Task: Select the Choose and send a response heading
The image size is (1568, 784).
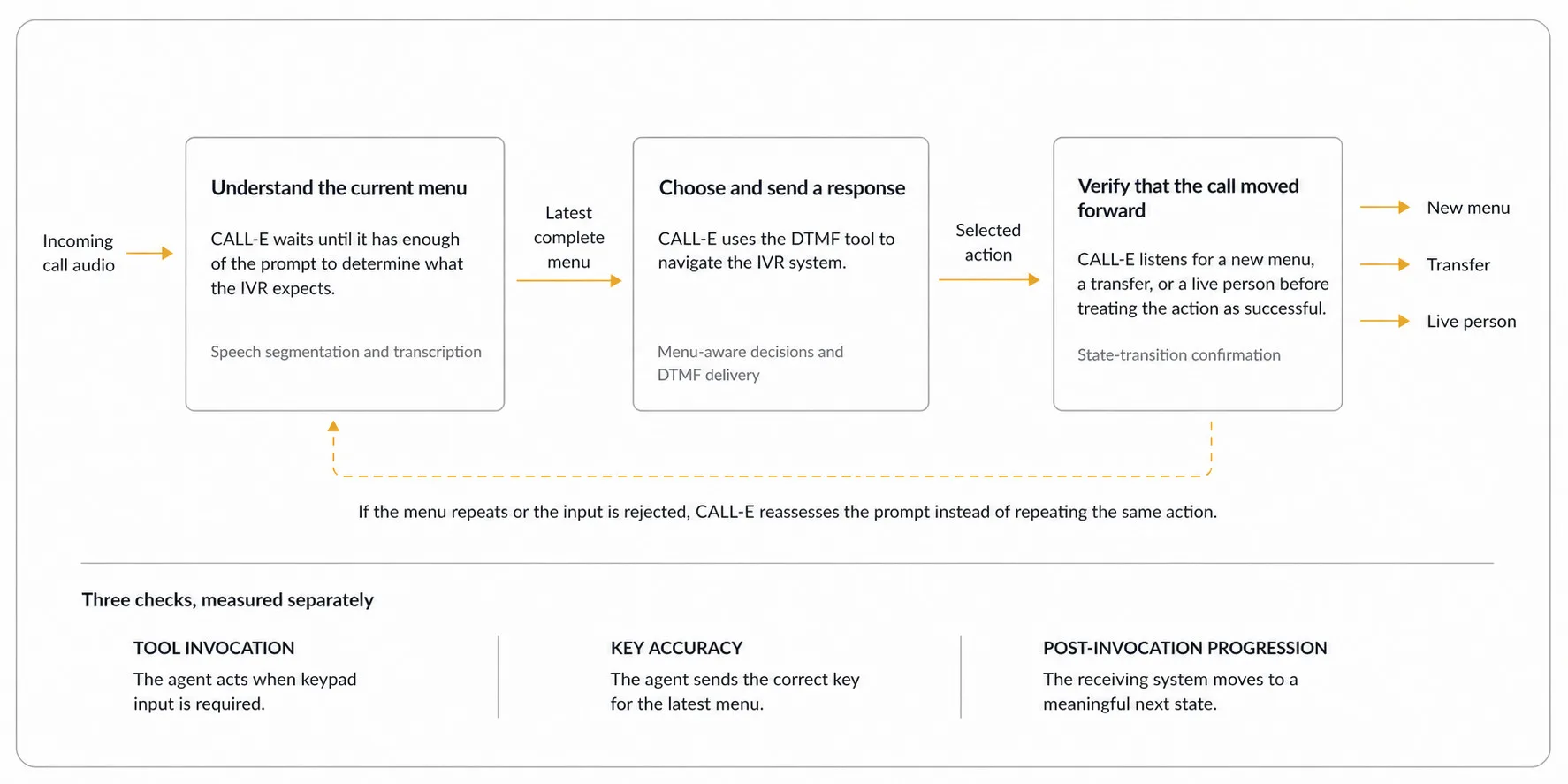Action: pyautogui.click(x=782, y=187)
